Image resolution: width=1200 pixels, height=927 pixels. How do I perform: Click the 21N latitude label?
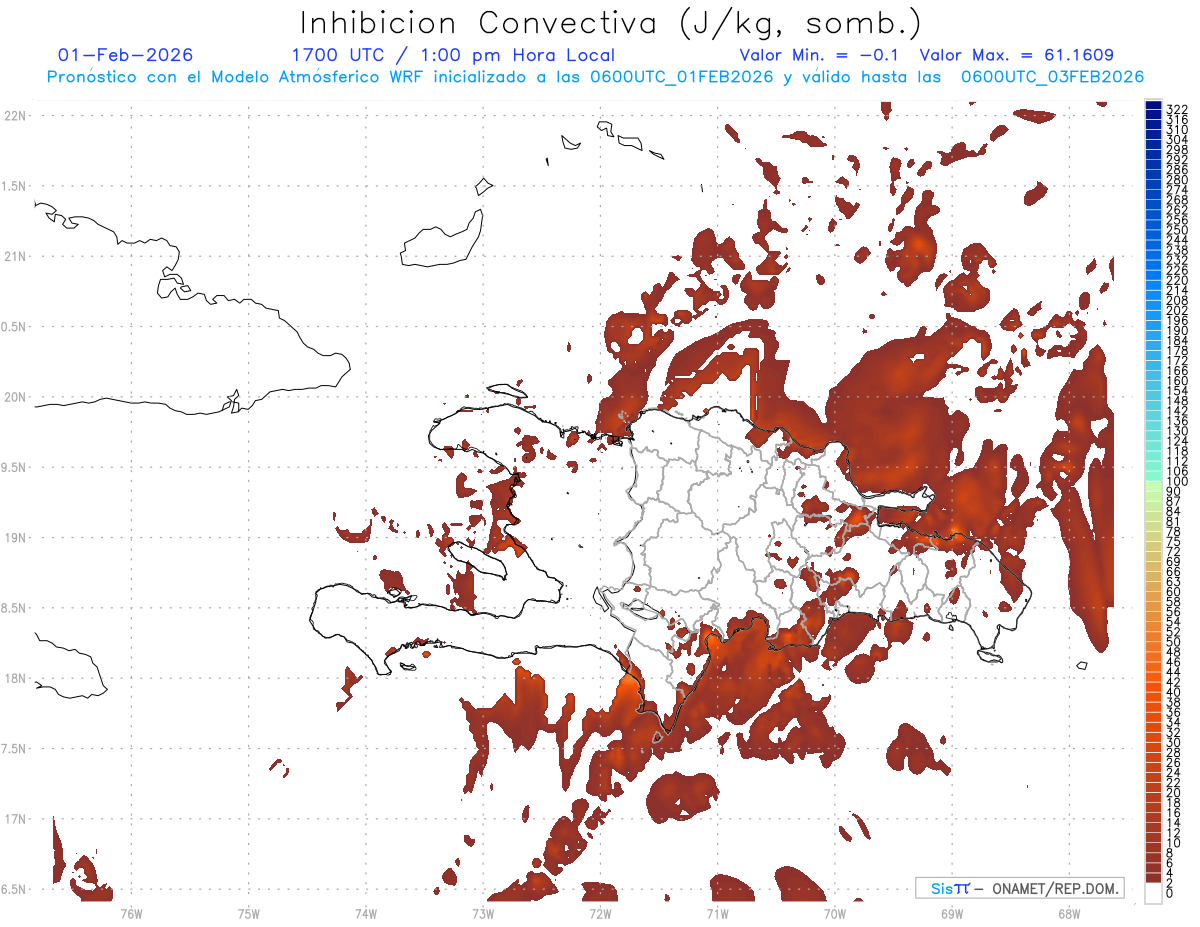pos(15,257)
